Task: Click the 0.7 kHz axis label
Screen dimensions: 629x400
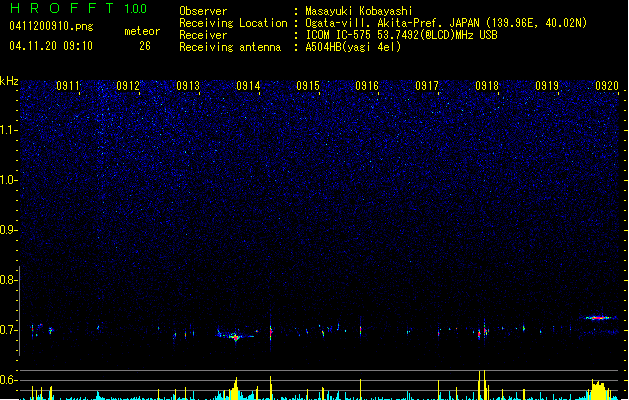Action: click(9, 330)
